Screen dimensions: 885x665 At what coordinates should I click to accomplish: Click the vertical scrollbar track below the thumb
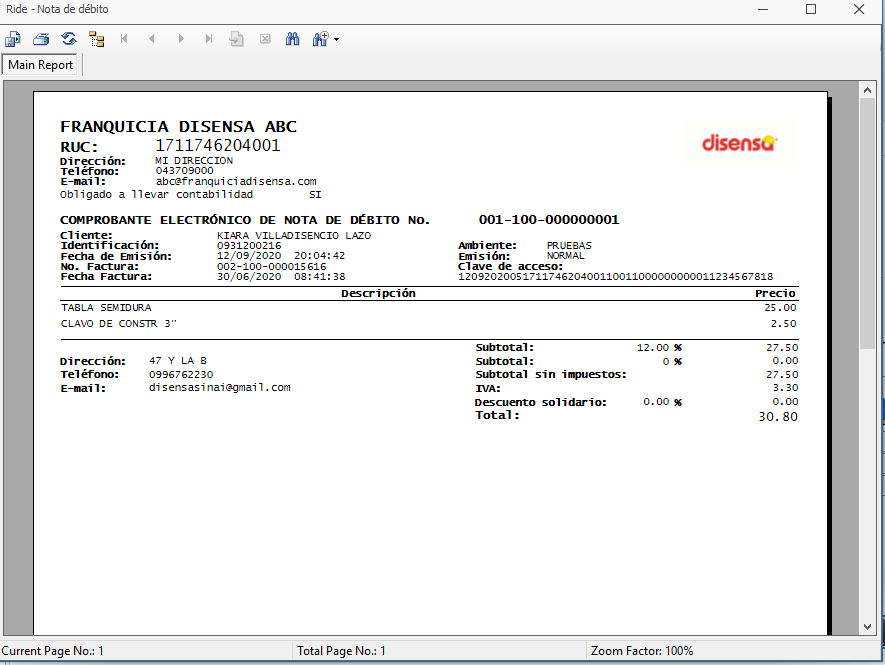867,480
